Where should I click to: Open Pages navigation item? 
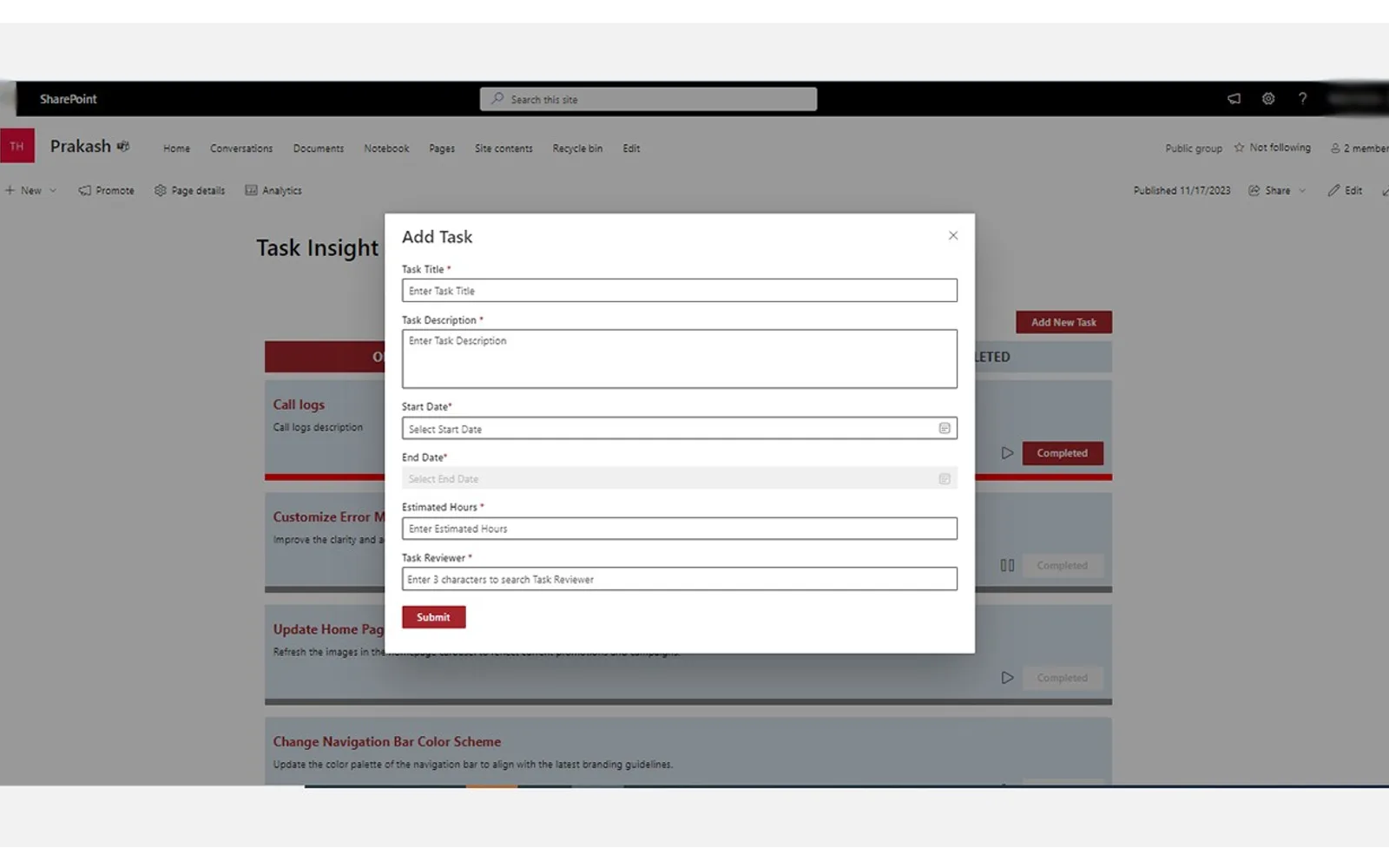pyautogui.click(x=442, y=148)
